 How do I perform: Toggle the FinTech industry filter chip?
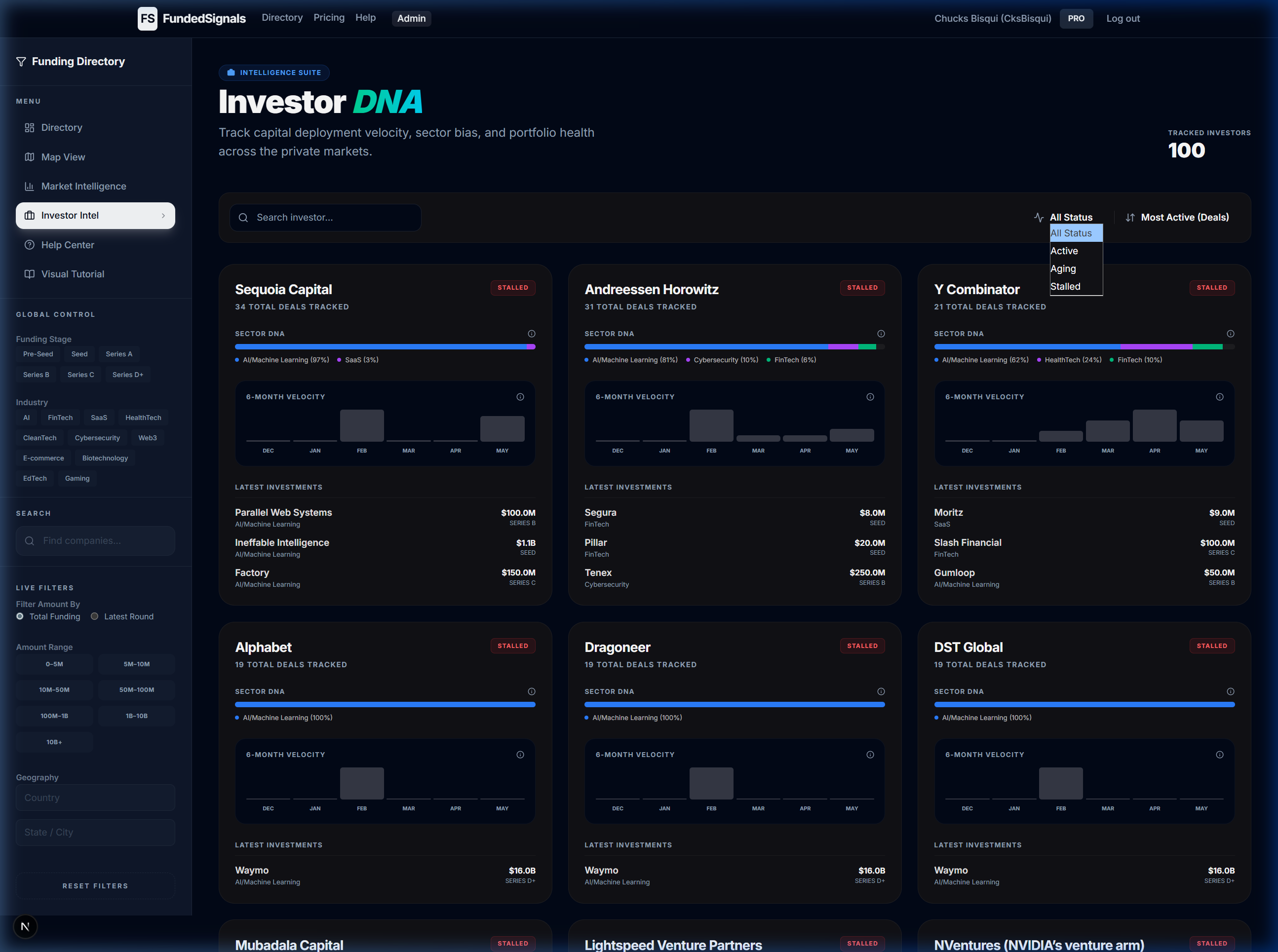coord(60,418)
